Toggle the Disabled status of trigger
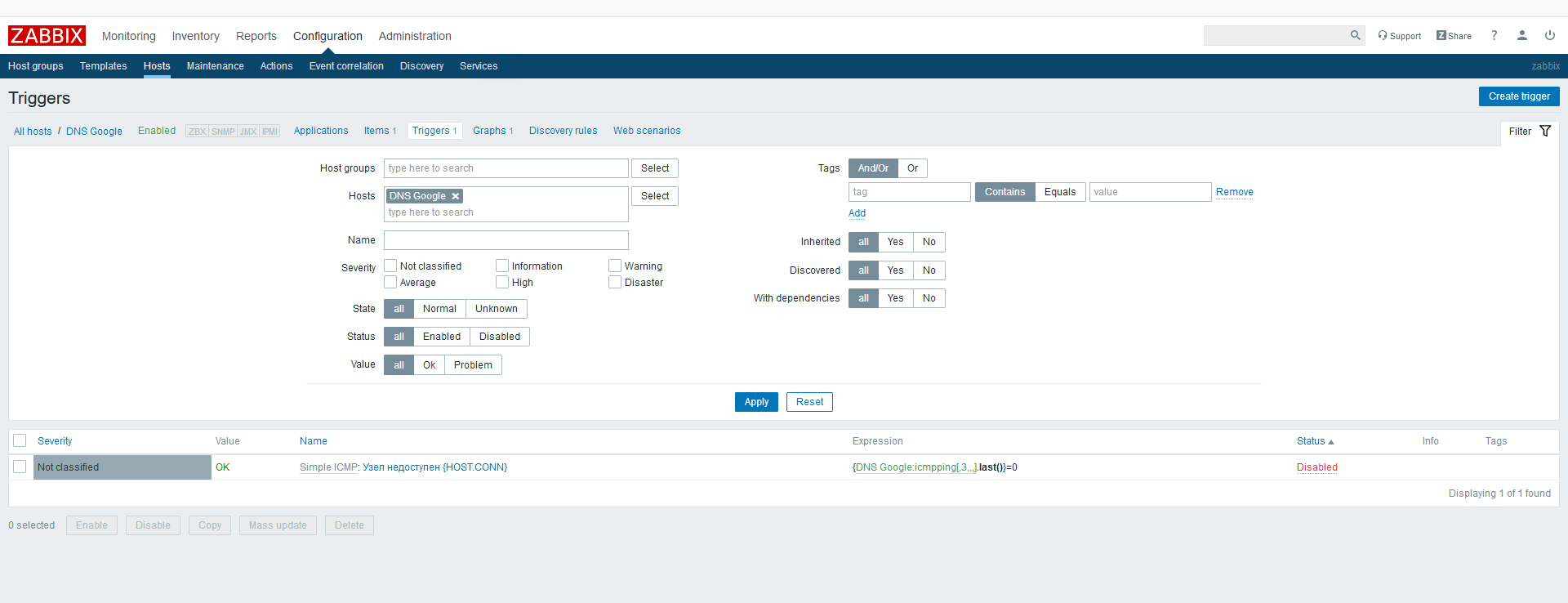 (x=1317, y=467)
